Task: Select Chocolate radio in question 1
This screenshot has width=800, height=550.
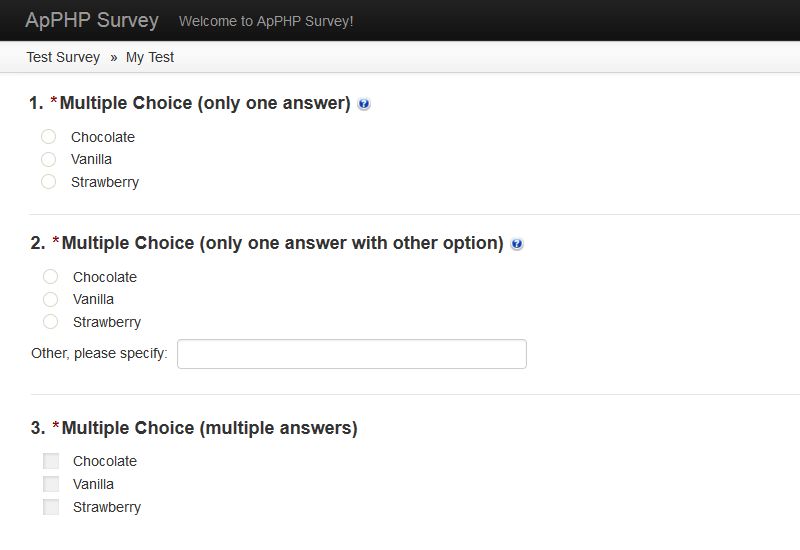Action: point(48,137)
